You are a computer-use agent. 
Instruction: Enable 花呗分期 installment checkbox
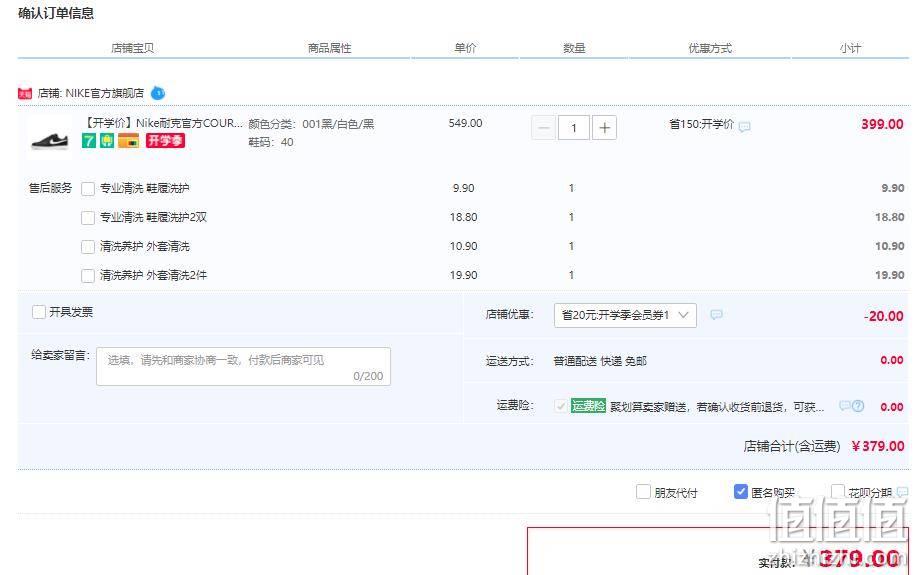tap(838, 491)
